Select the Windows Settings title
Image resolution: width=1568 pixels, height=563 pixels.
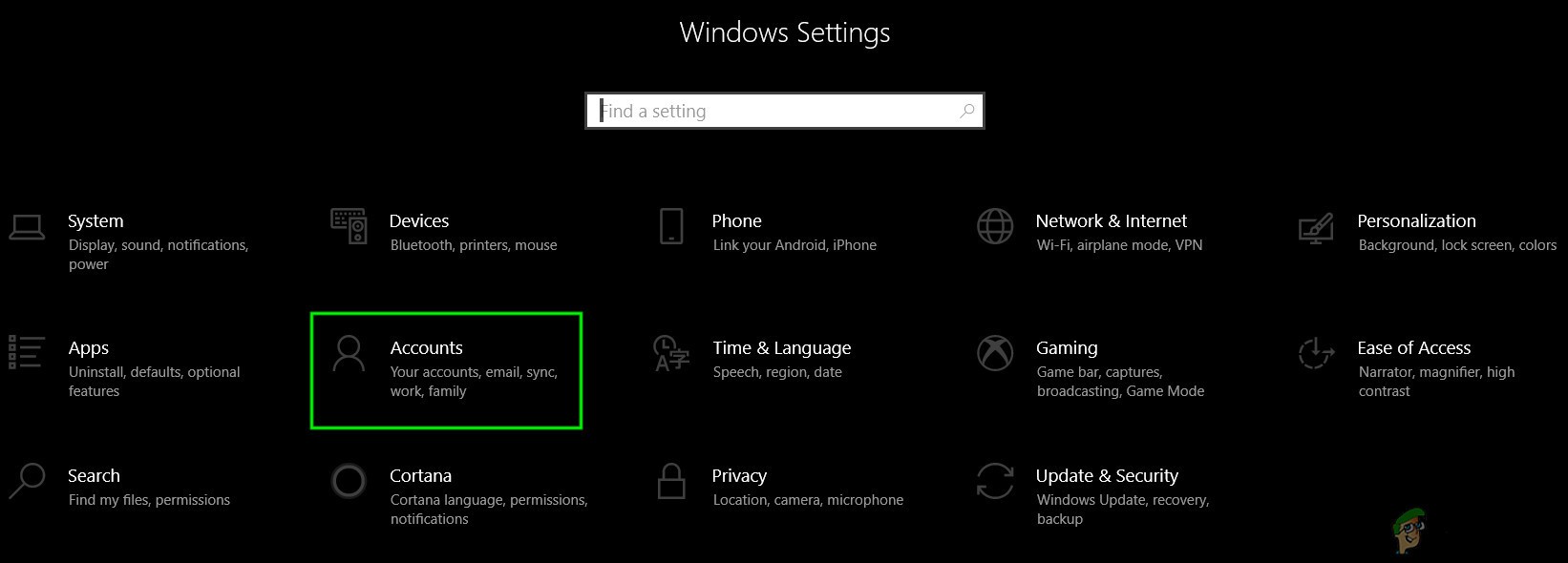(x=784, y=31)
